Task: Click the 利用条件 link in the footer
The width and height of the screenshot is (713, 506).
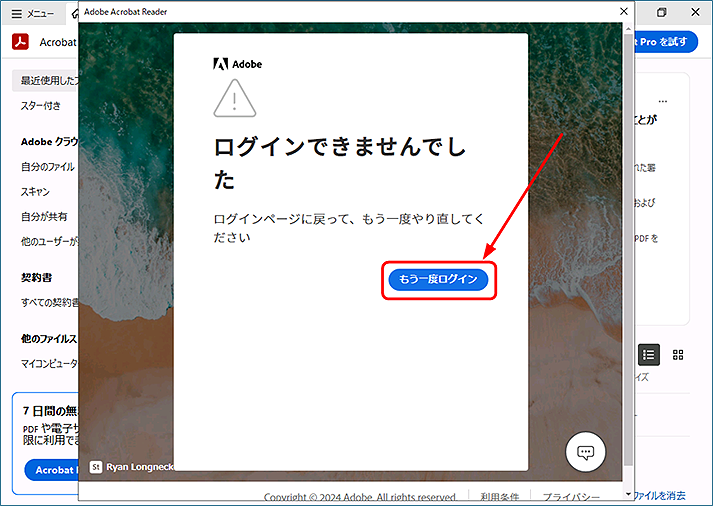Action: 499,497
